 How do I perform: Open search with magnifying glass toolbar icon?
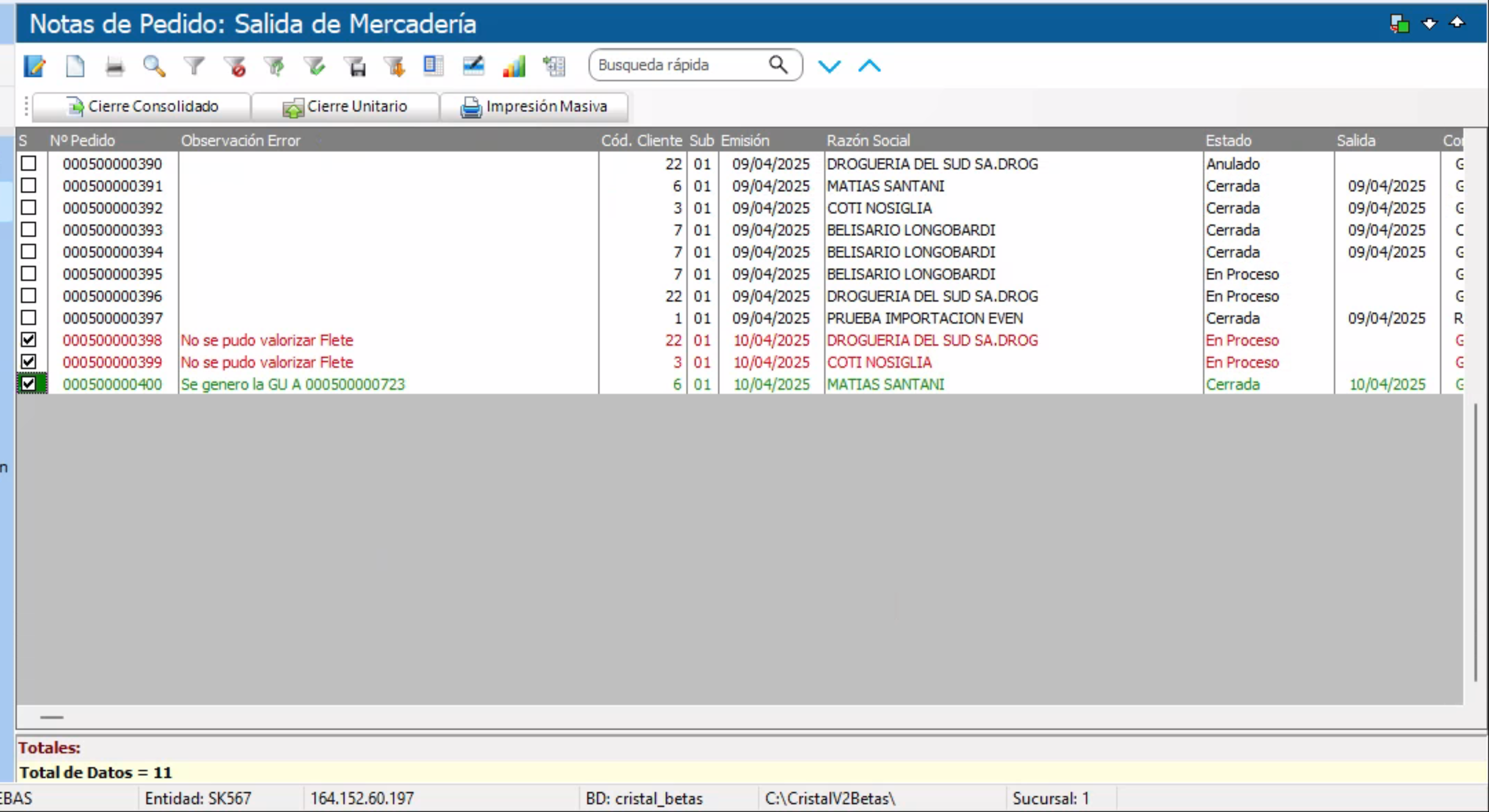coord(154,66)
